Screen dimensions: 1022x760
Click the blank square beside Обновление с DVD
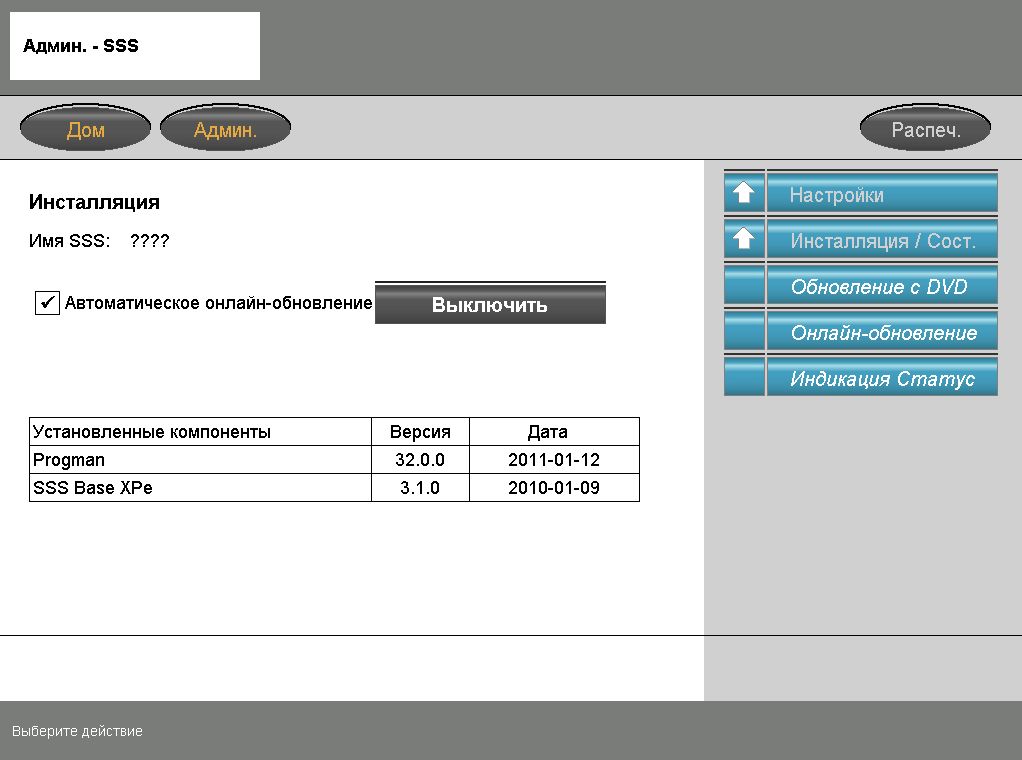point(744,285)
